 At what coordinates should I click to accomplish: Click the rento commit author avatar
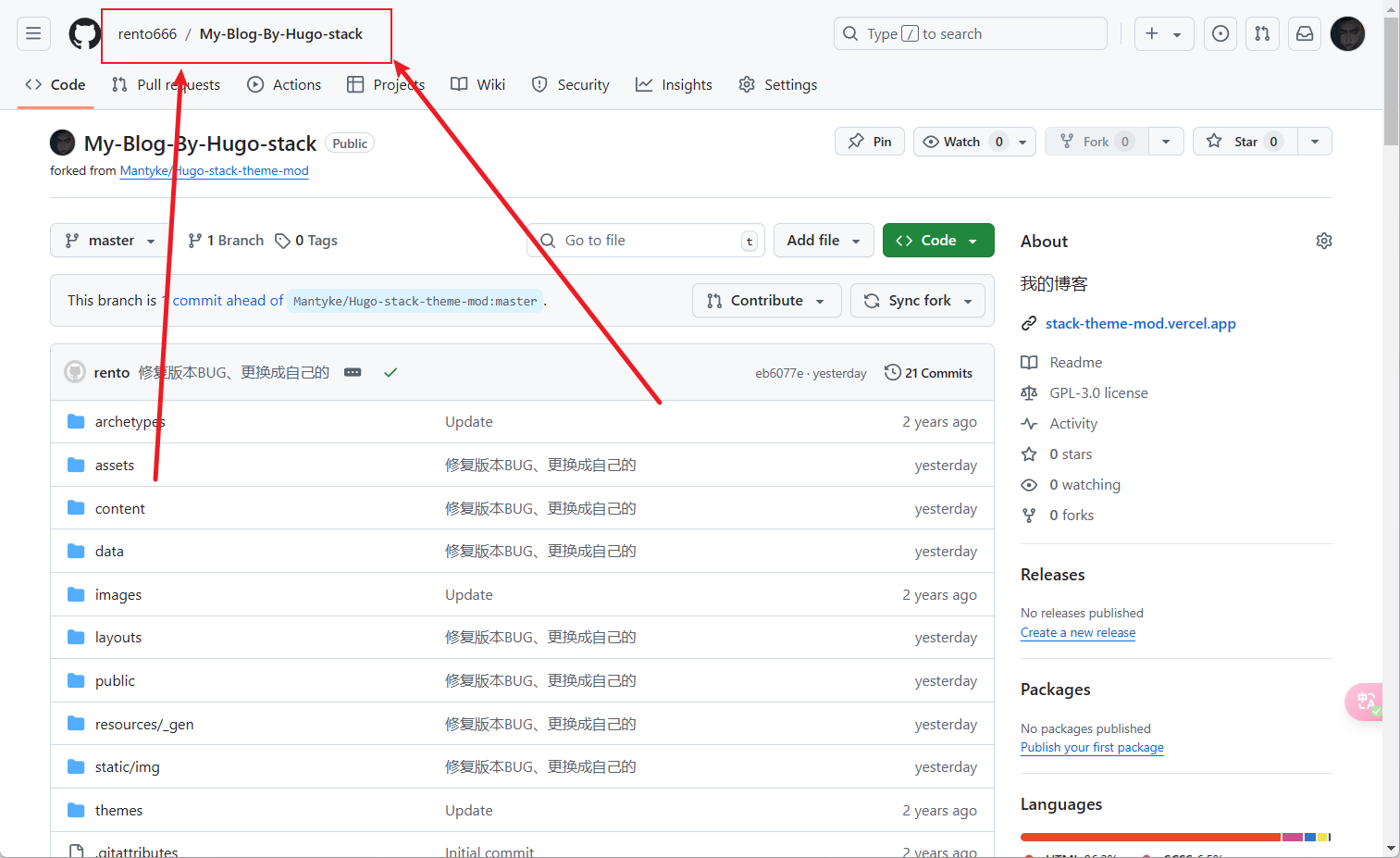click(x=75, y=372)
